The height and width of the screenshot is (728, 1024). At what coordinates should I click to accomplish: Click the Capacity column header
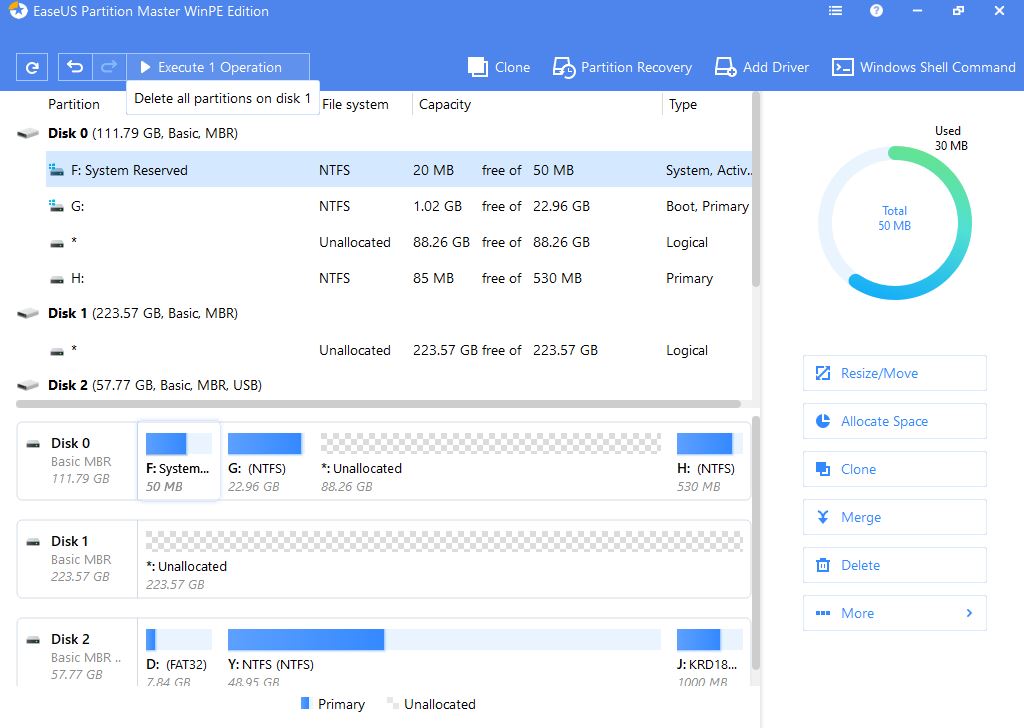[x=445, y=104]
